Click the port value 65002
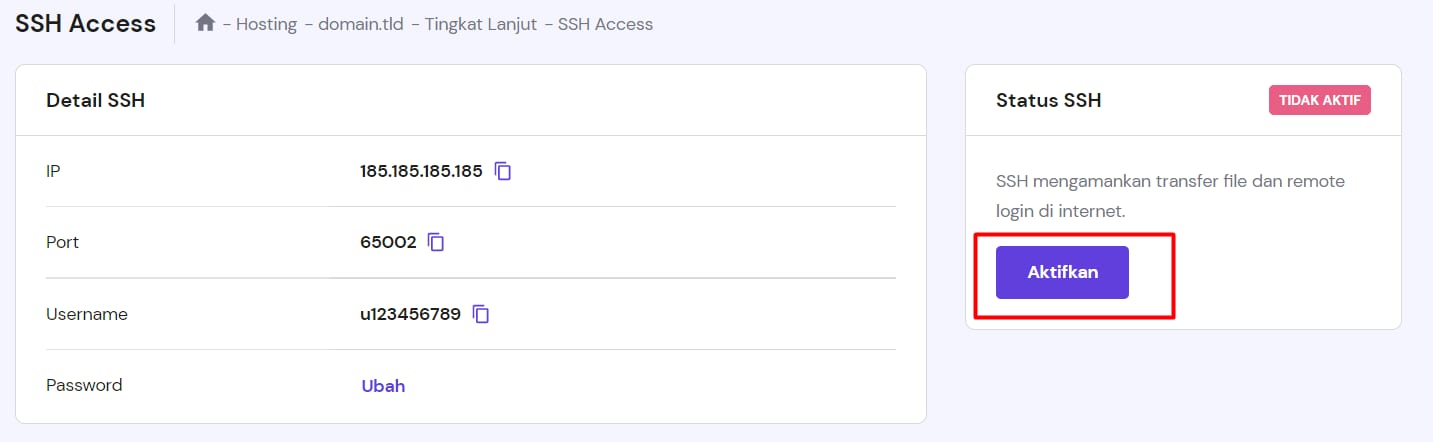1433x442 pixels. click(x=388, y=242)
